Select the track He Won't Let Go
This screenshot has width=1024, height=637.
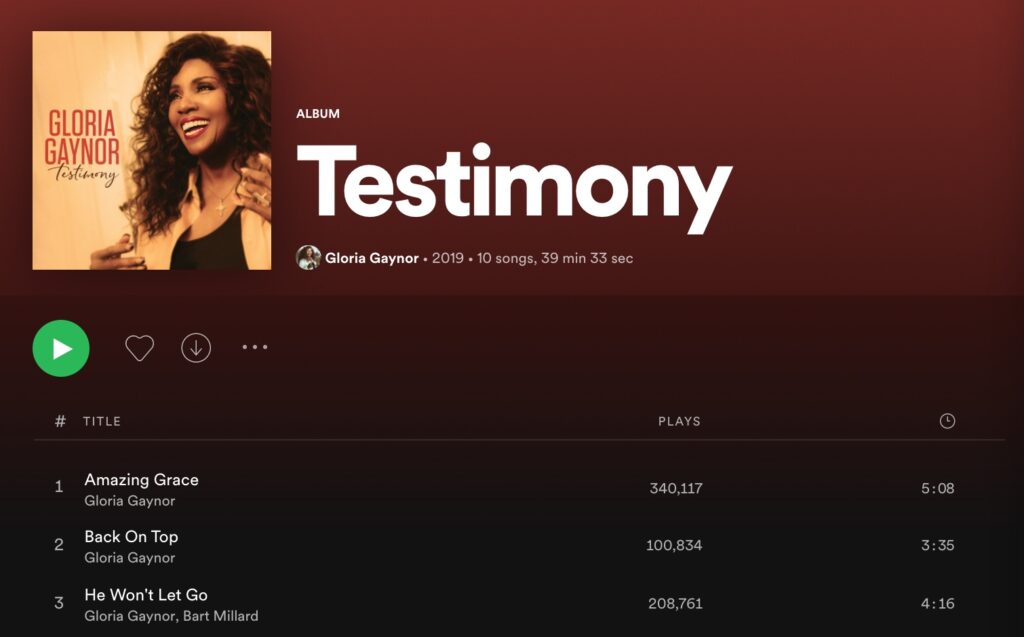[x=146, y=595]
